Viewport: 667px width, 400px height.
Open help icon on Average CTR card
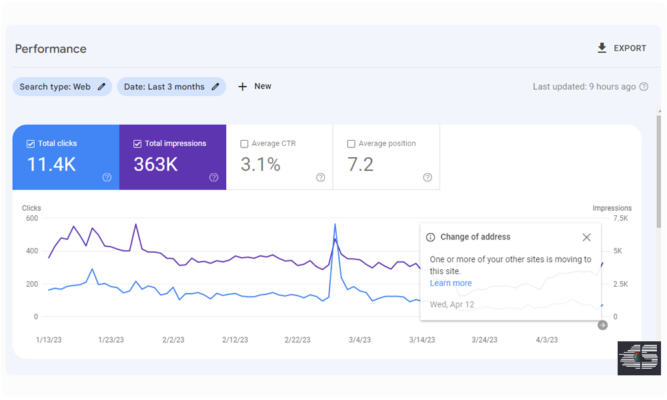pos(320,177)
